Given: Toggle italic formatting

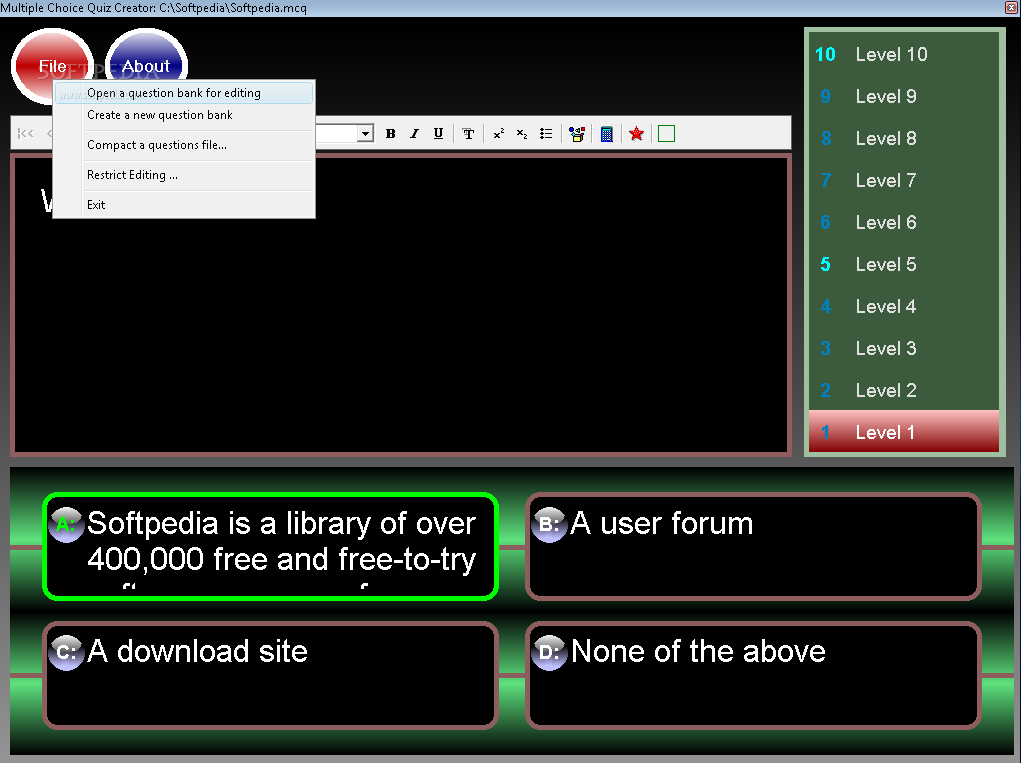Looking at the screenshot, I should tap(414, 133).
